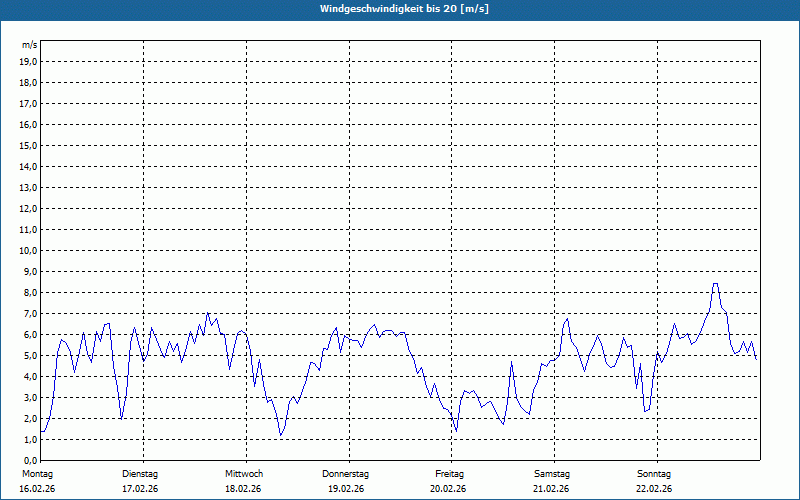The image size is (800, 500).
Task: Click the 'Samstag' day label
Action: (552, 474)
